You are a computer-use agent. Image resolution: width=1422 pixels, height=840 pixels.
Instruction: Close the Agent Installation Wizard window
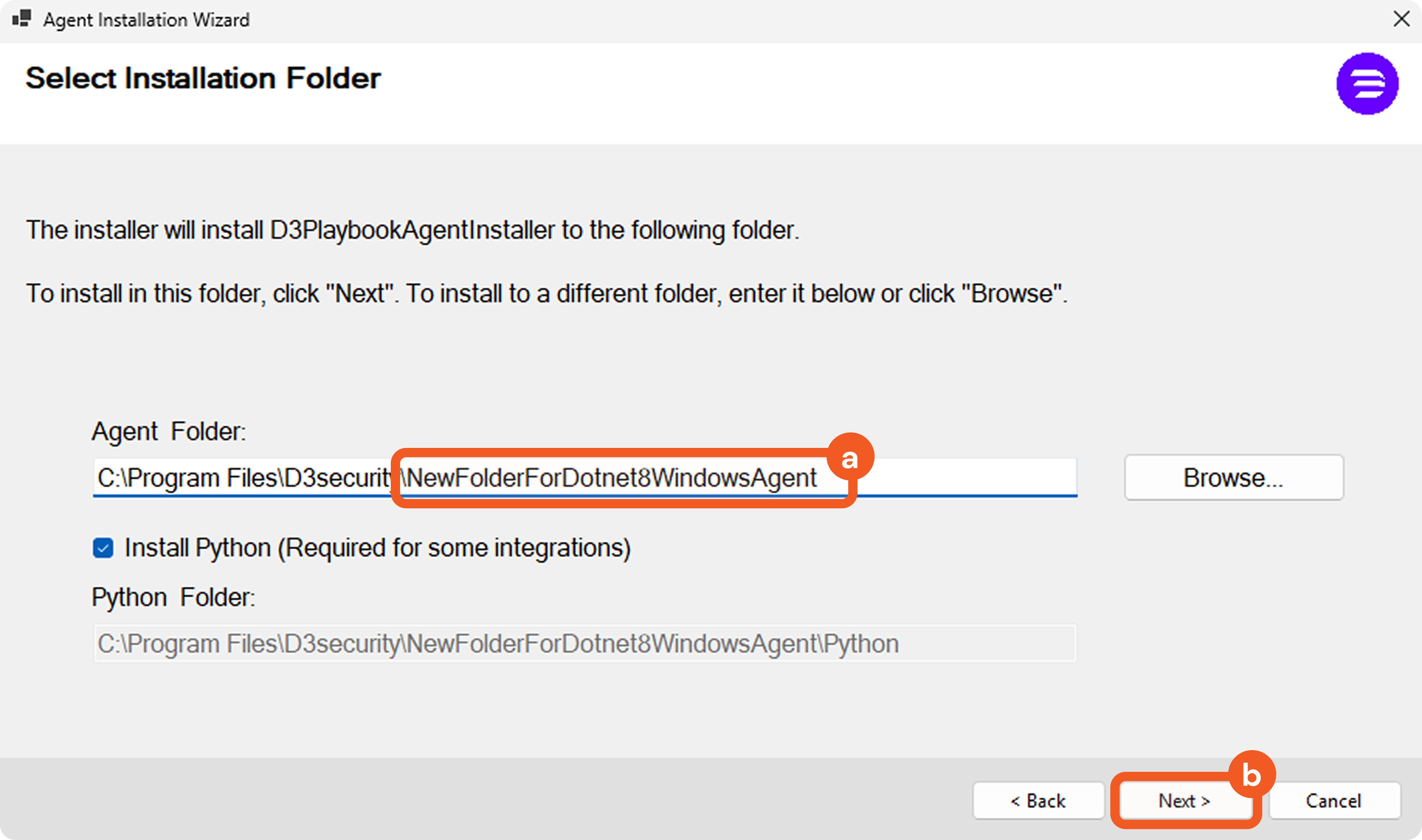[1401, 19]
